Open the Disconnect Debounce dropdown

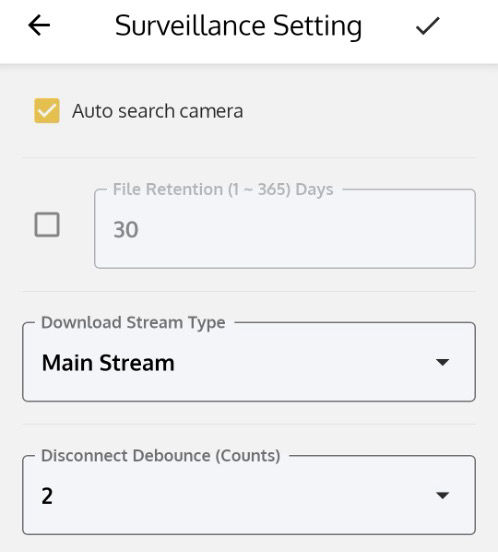point(249,495)
